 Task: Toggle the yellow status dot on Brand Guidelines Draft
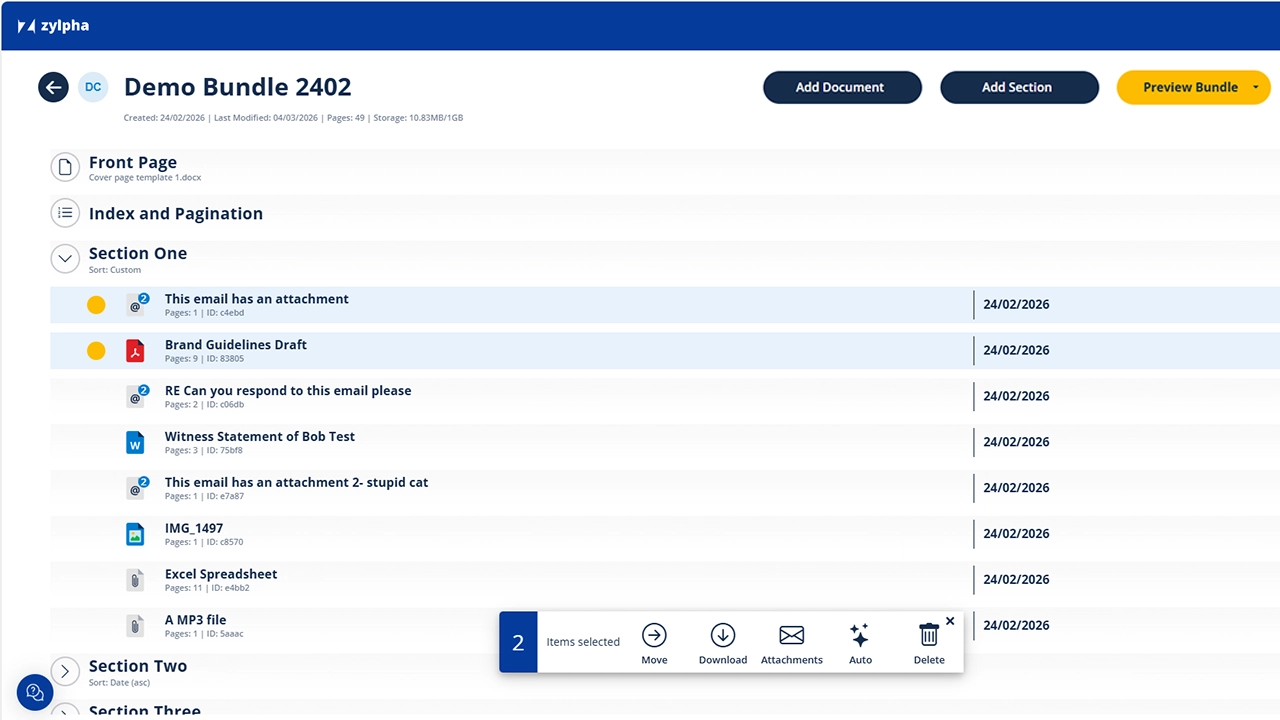pos(96,350)
